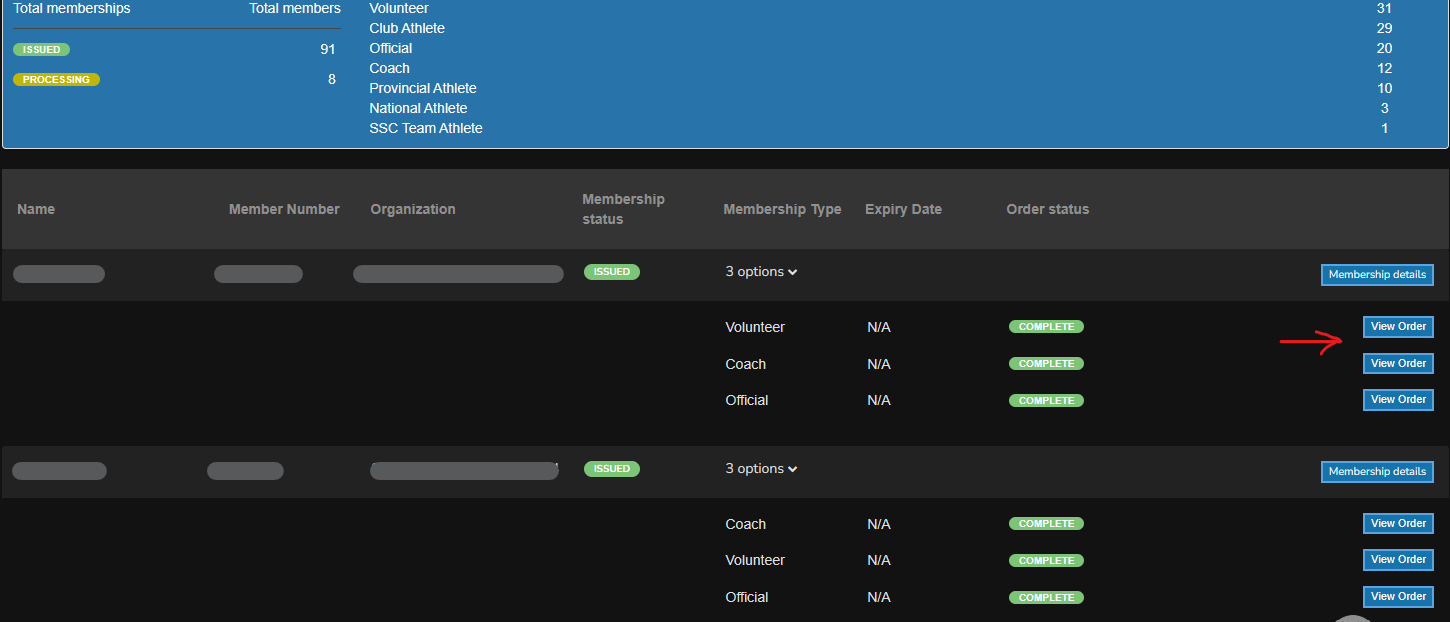This screenshot has height=622, width=1450.
Task: Sort by the Member Number column header
Action: (284, 210)
